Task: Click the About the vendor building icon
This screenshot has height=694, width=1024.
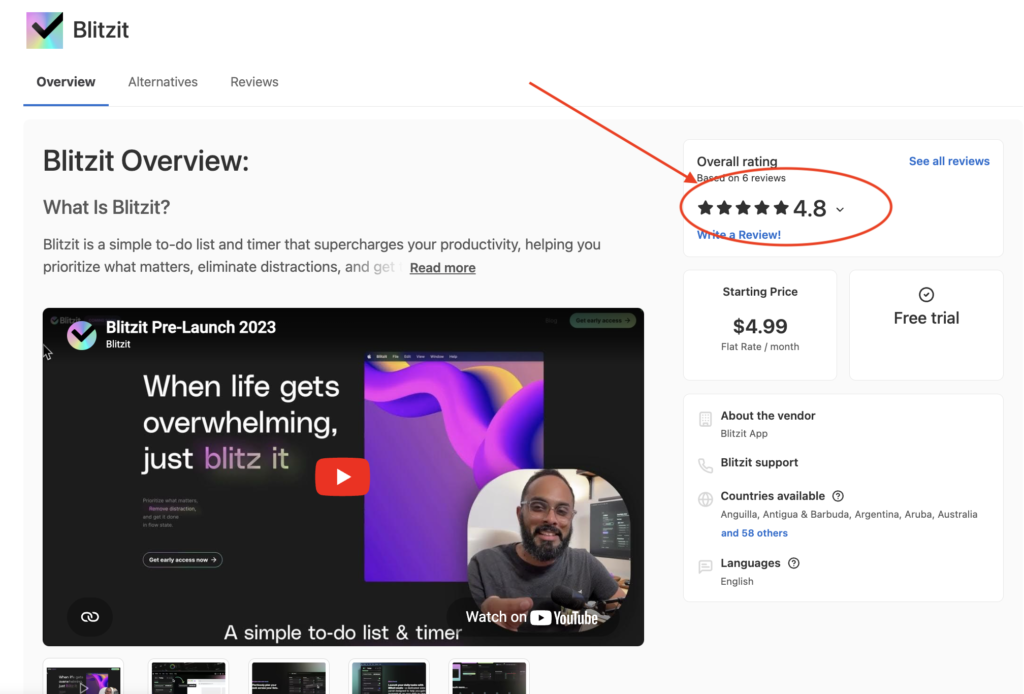Action: coord(705,419)
